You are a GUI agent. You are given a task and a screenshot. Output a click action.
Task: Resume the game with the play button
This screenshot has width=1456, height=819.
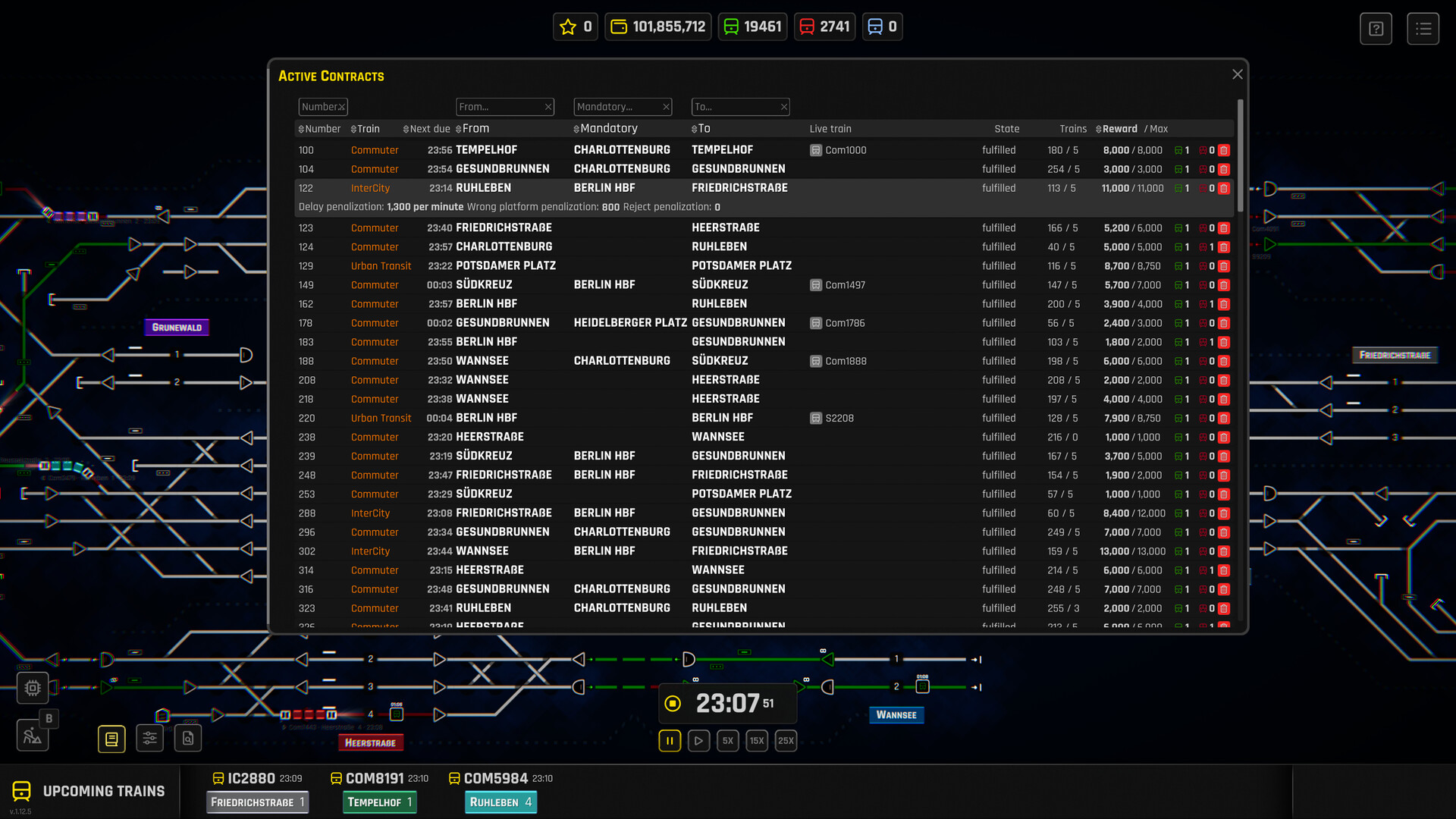698,741
